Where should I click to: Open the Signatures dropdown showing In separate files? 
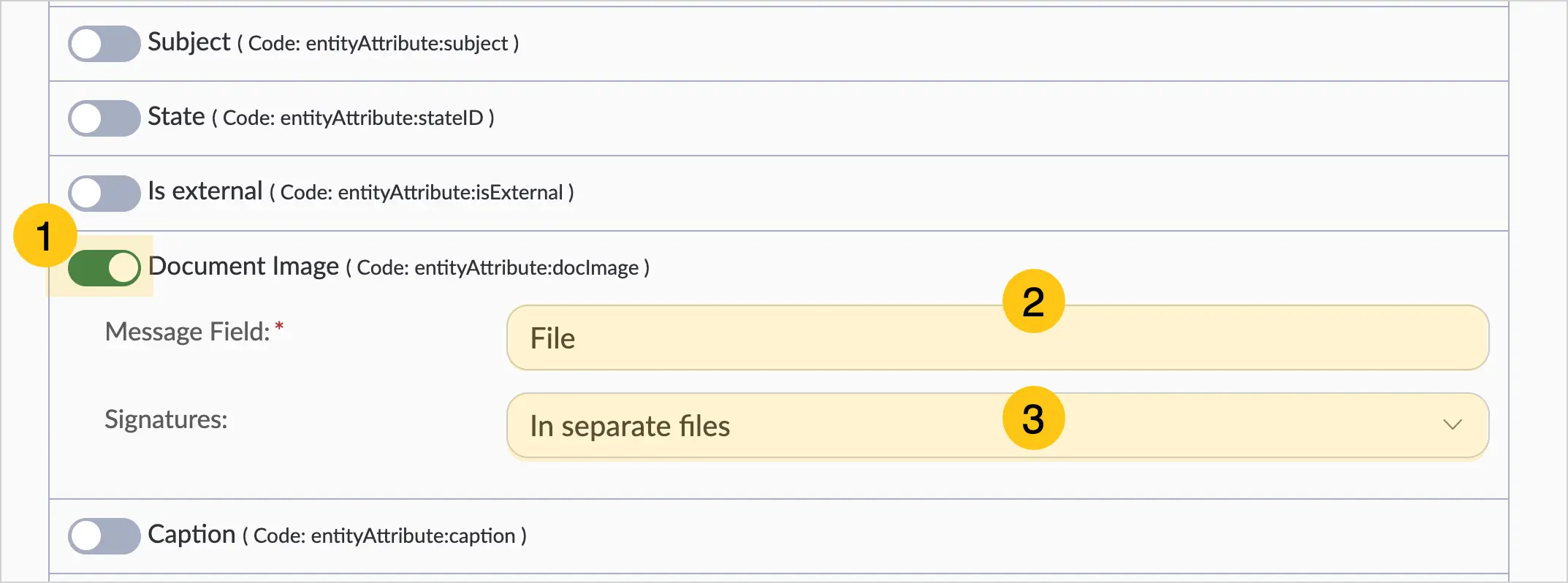click(997, 425)
